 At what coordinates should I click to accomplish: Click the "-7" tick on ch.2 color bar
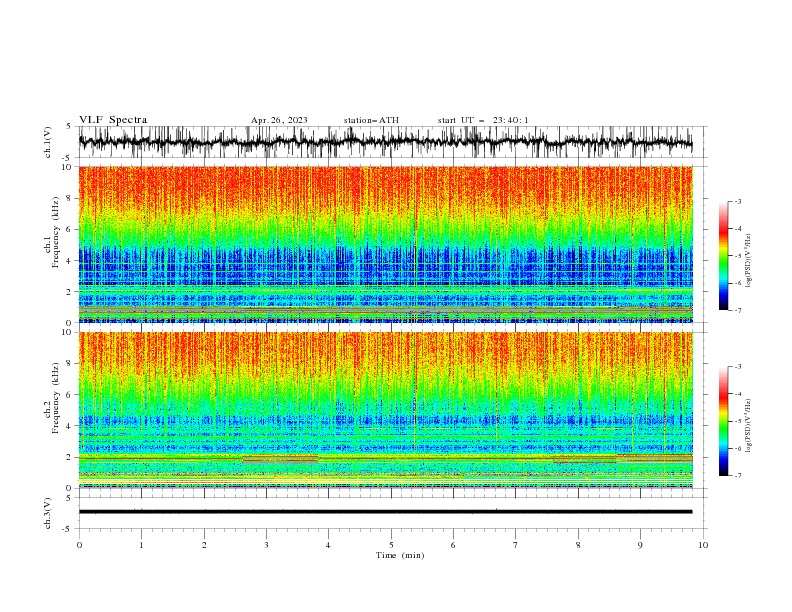[x=738, y=475]
